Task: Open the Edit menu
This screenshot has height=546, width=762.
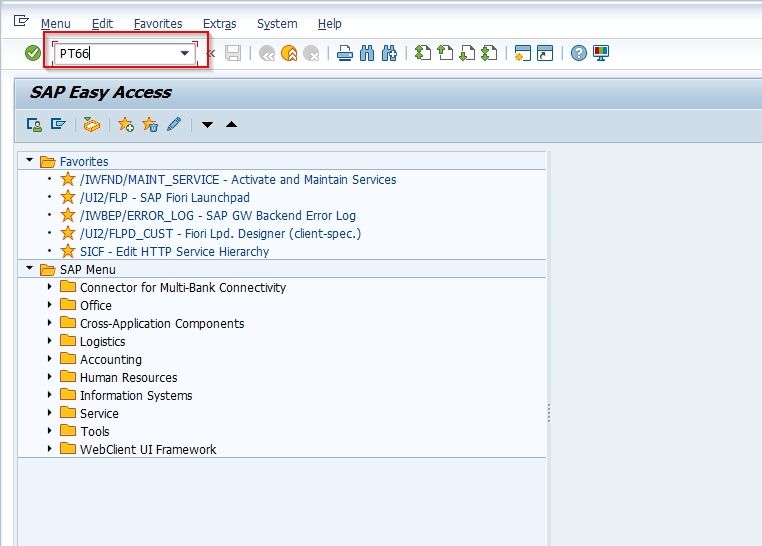Action: coord(102,23)
